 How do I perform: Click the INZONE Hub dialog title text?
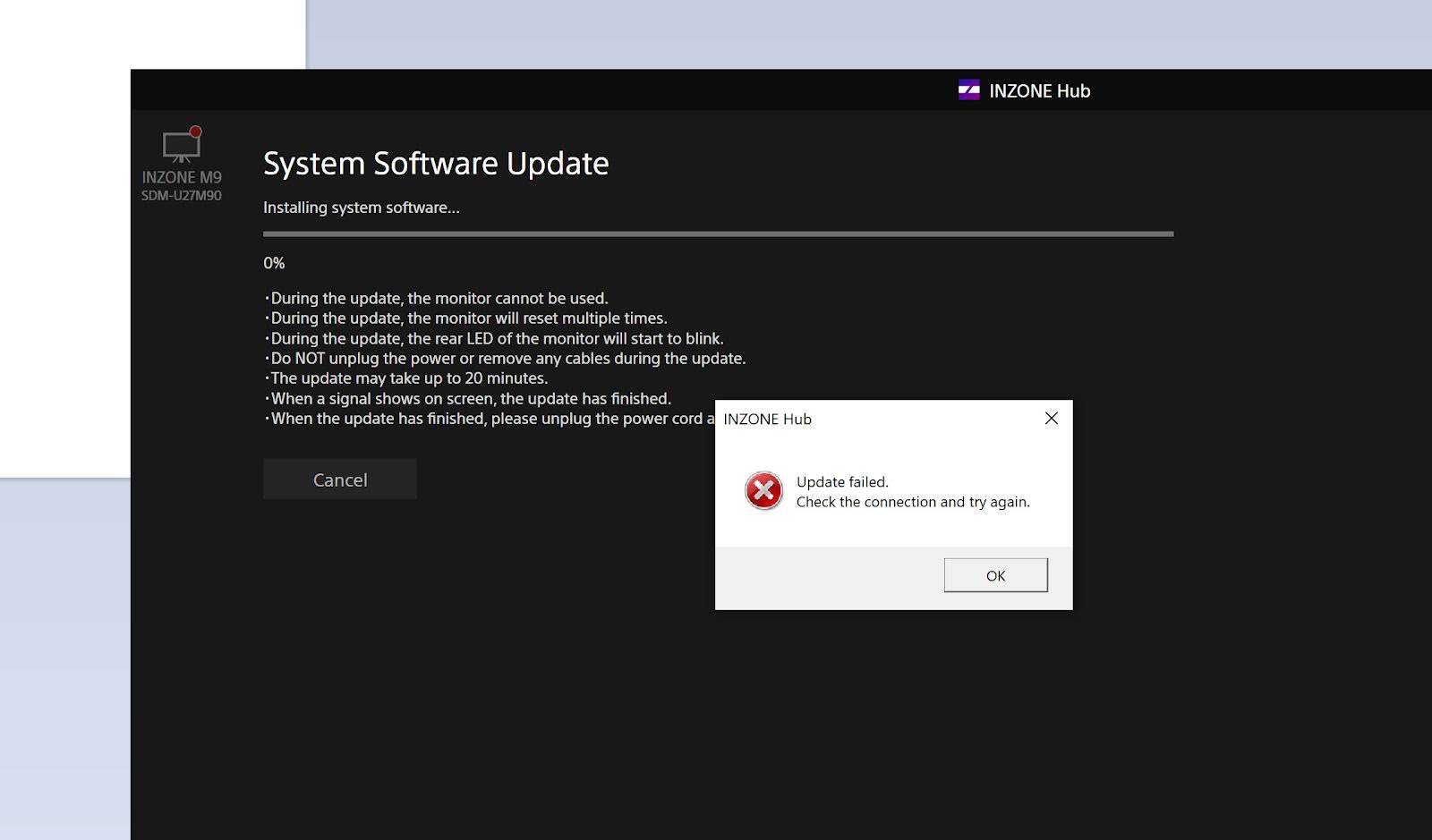[767, 420]
